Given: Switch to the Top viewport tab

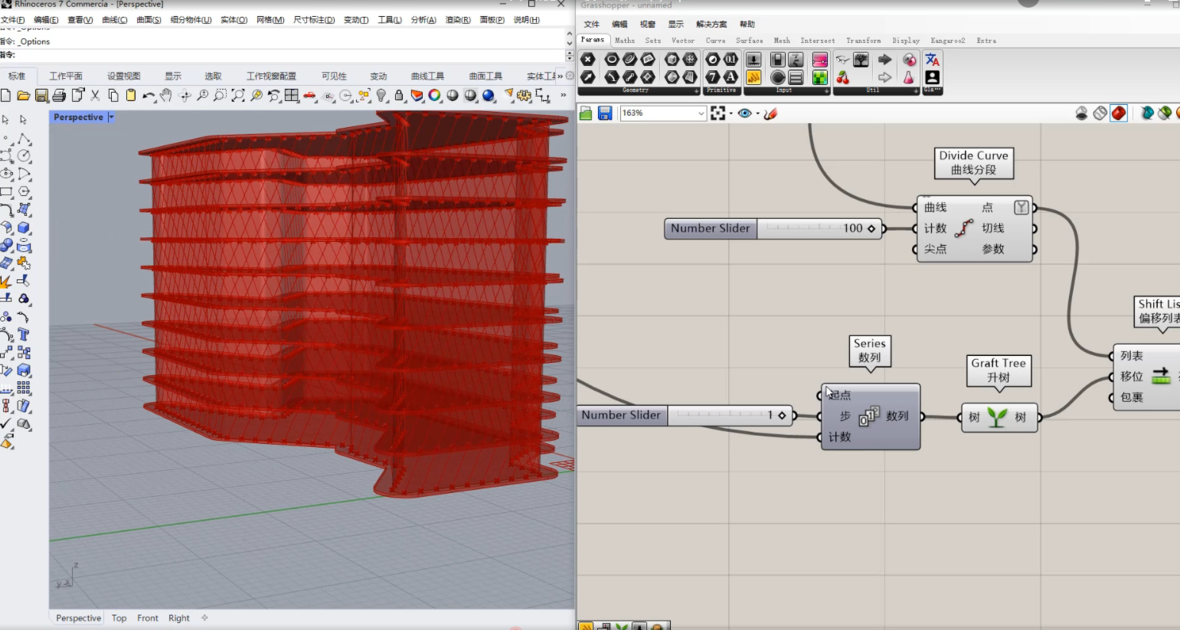Looking at the screenshot, I should [119, 618].
